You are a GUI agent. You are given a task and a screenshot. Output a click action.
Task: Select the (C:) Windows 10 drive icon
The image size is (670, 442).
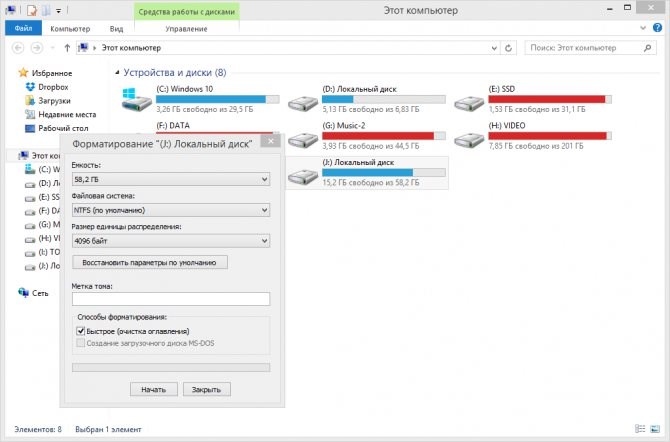(136, 100)
